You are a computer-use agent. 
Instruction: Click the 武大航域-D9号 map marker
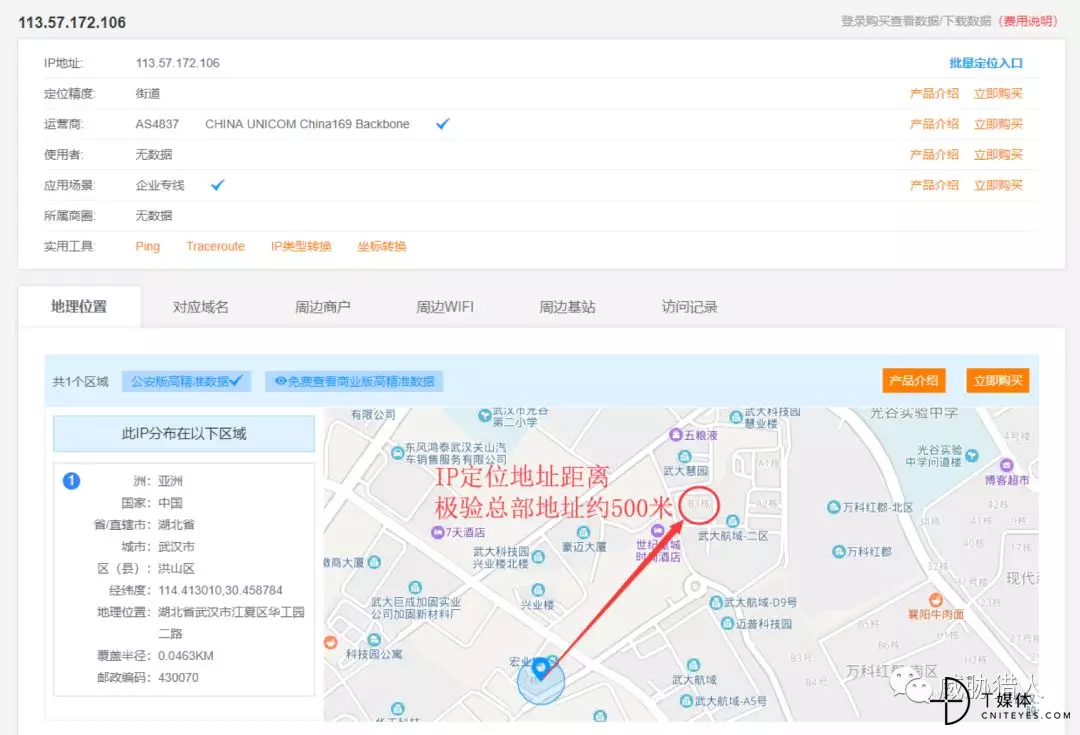(716, 602)
